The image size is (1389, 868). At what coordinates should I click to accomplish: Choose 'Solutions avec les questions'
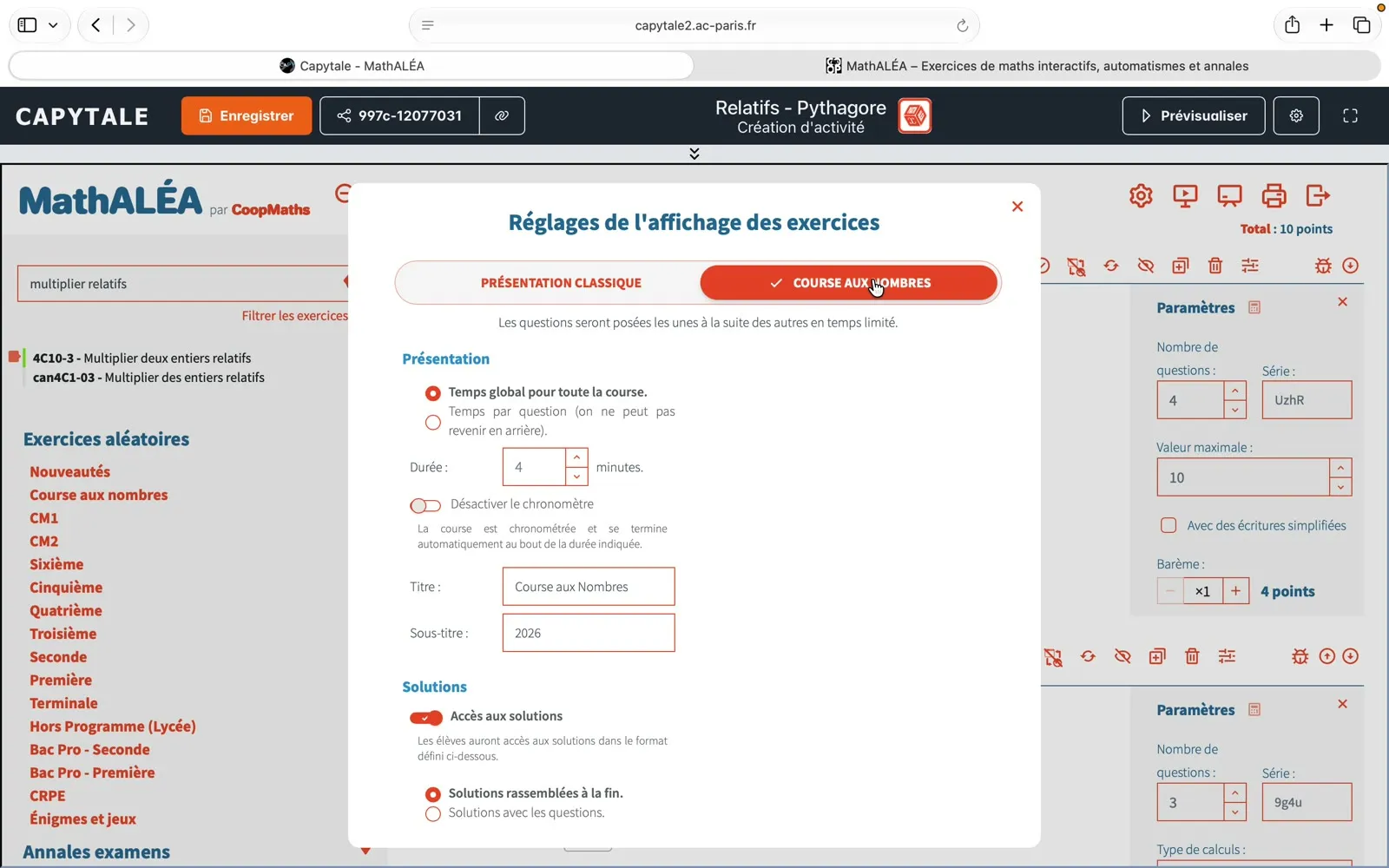coord(432,814)
